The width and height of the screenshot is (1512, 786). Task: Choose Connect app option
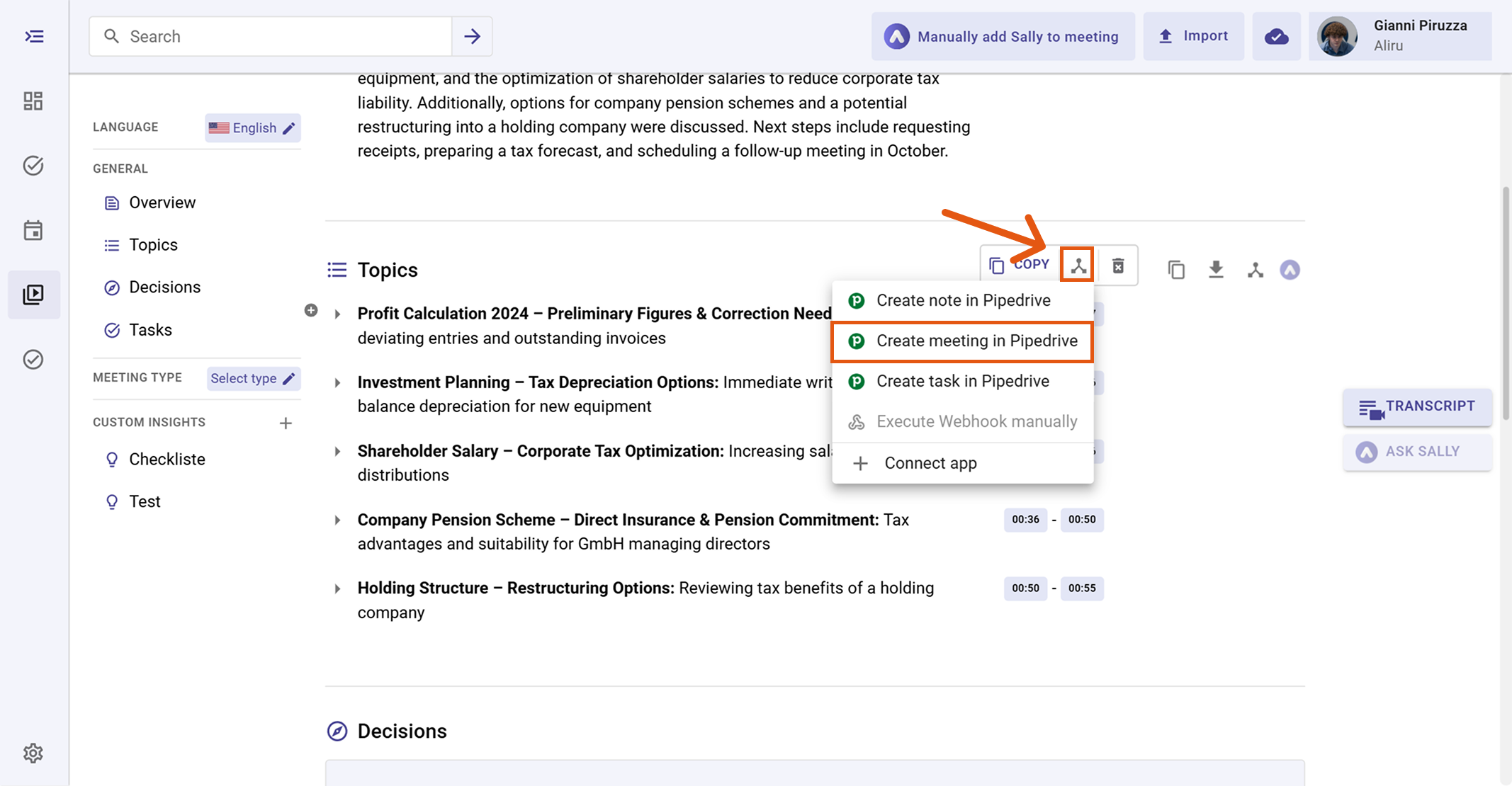pos(963,463)
